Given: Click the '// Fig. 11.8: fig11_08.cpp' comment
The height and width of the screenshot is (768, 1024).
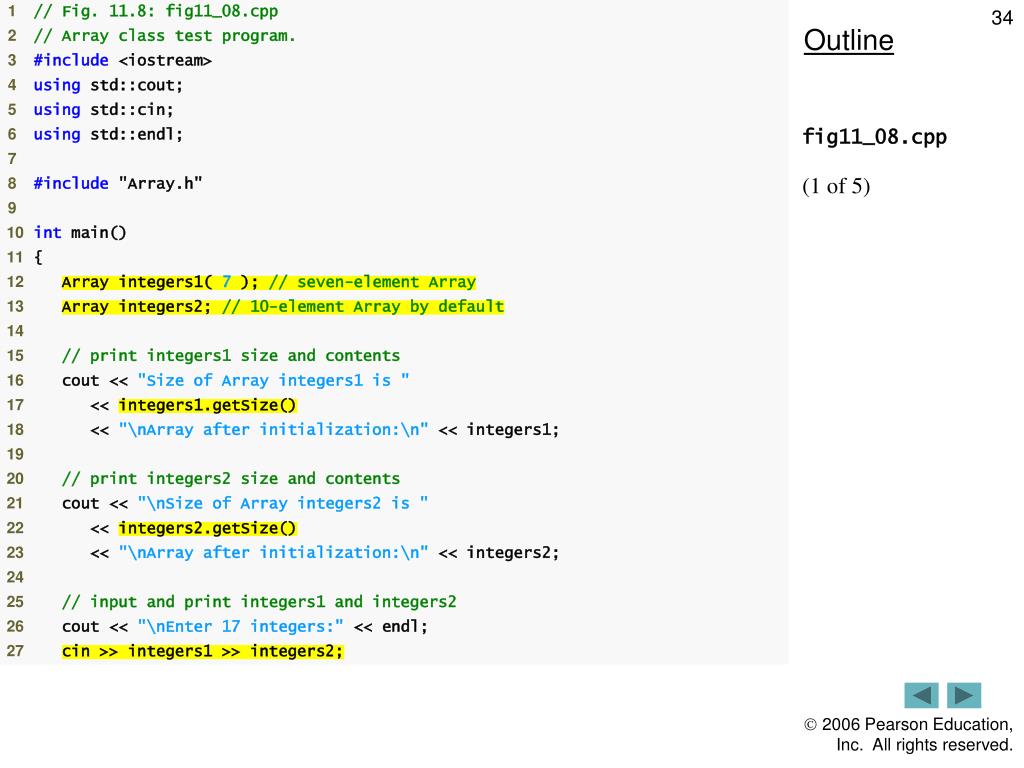Looking at the screenshot, I should 156,11.
